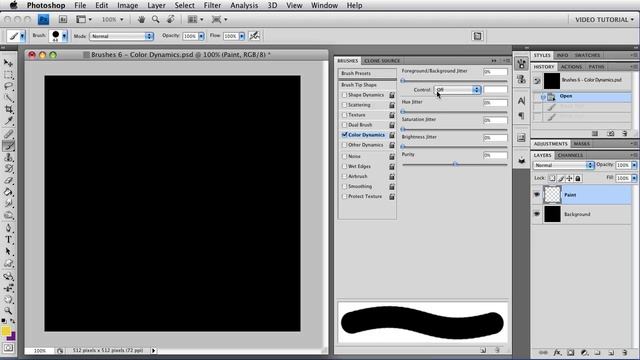640x360 pixels.
Task: Click the airbrush icon in options bar
Action: point(255,36)
